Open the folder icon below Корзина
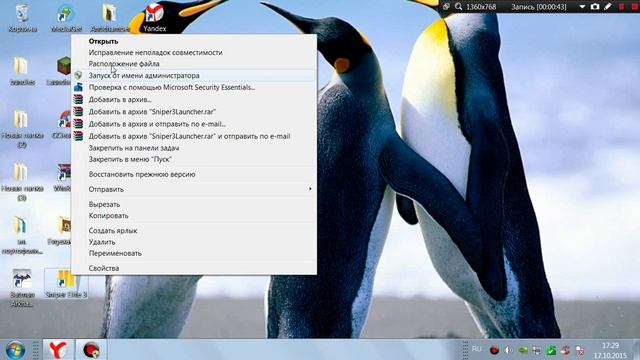Screen dimensions: 640x360 click(x=22, y=70)
